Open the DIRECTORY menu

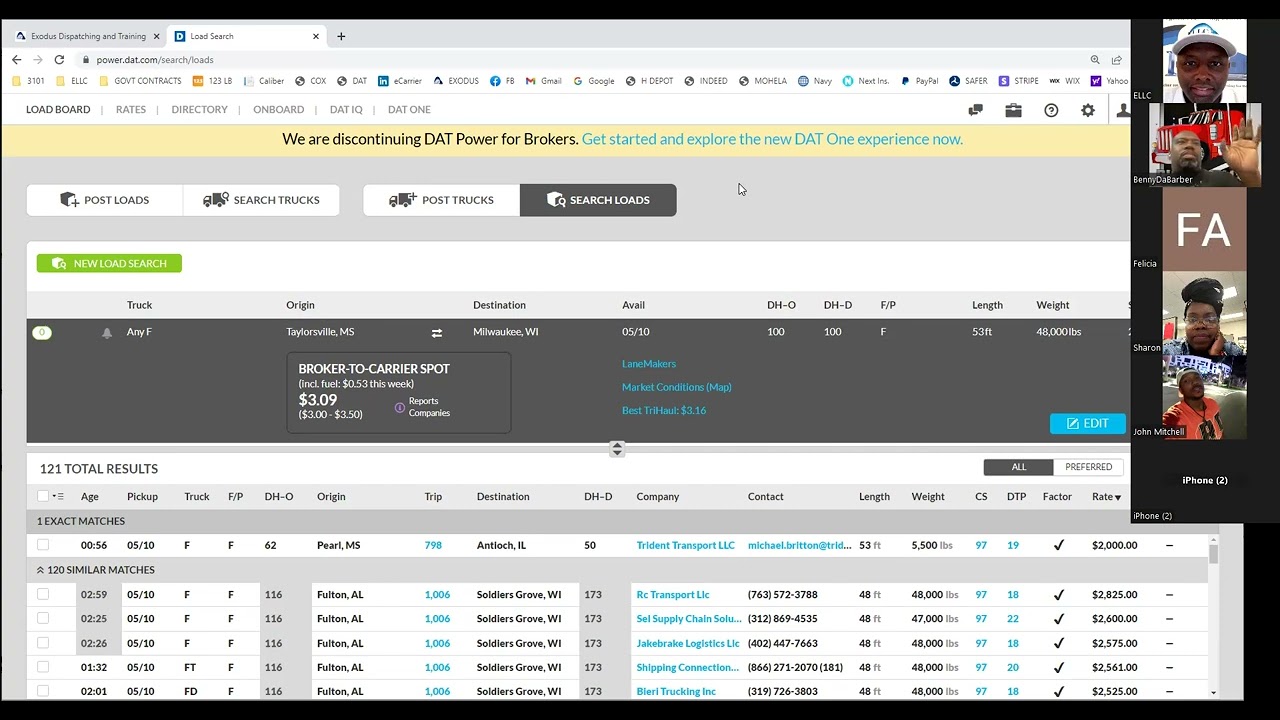pos(199,110)
